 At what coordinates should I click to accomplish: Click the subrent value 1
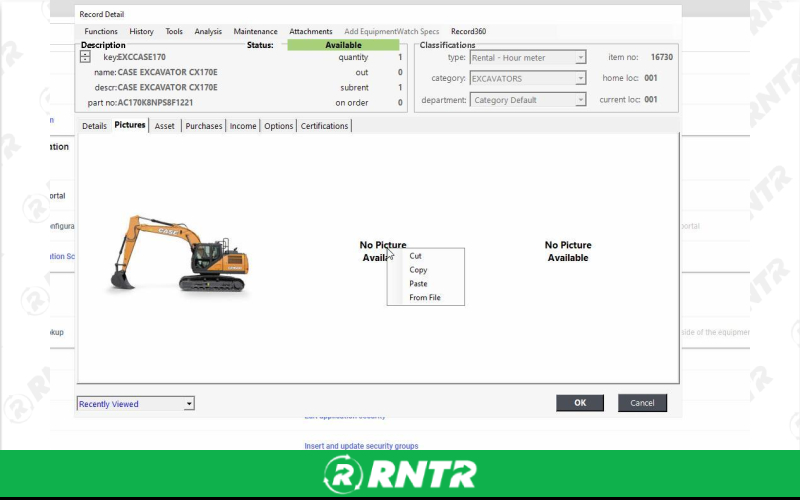point(400,87)
